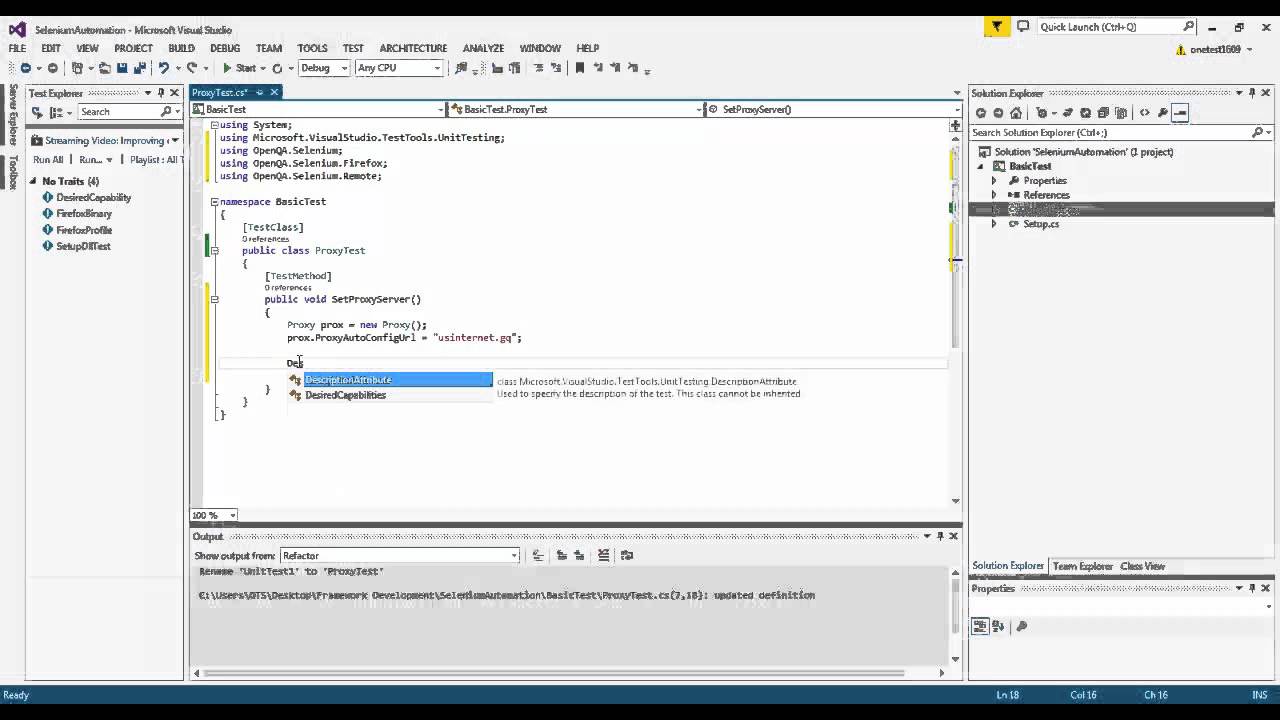The image size is (1280, 720).
Task: Expand the References node in Solution Explorer
Action: (x=994, y=195)
